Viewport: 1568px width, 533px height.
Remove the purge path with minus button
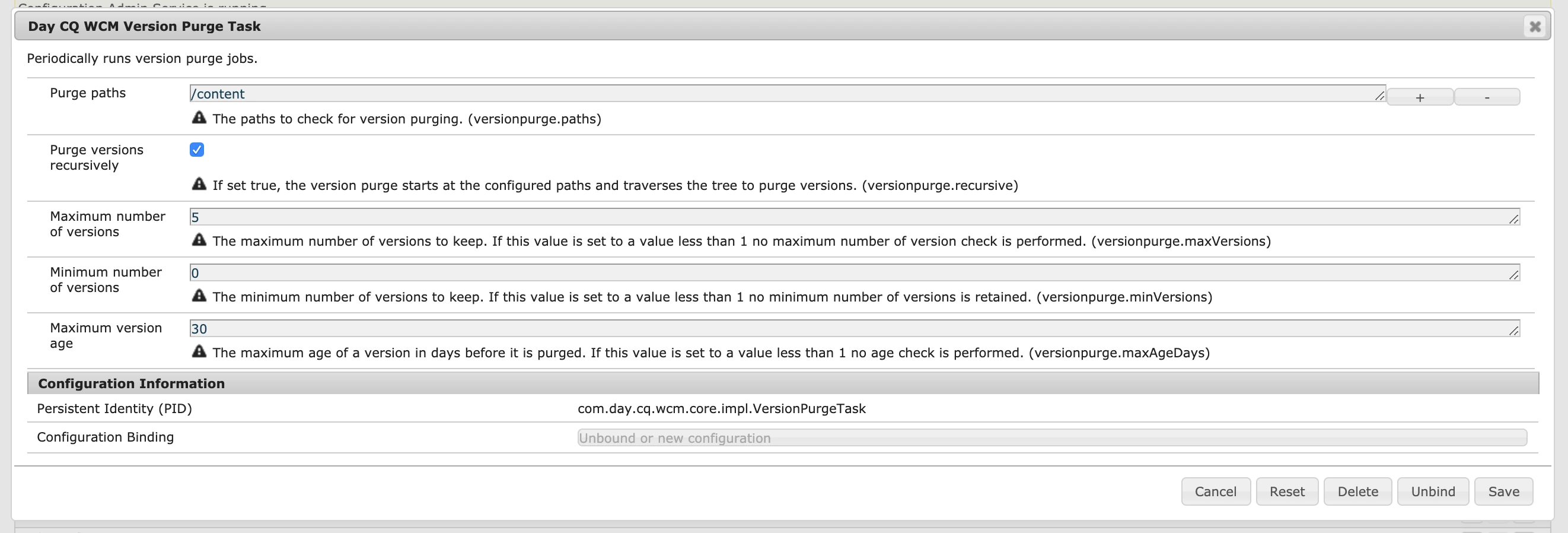(x=1487, y=97)
